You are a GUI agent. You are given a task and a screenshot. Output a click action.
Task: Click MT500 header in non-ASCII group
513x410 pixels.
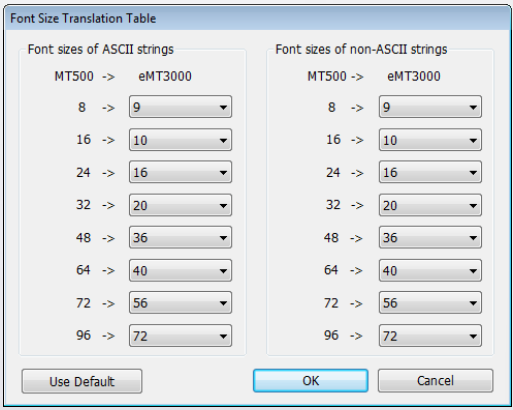pyautogui.click(x=327, y=76)
